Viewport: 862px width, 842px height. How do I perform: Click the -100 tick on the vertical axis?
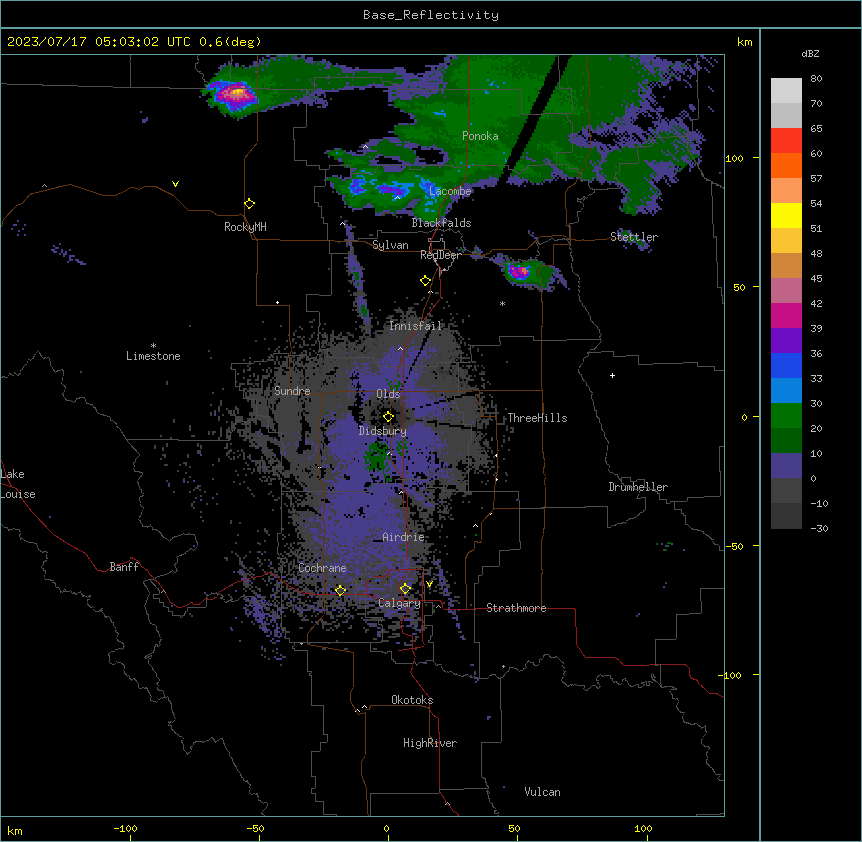click(731, 675)
